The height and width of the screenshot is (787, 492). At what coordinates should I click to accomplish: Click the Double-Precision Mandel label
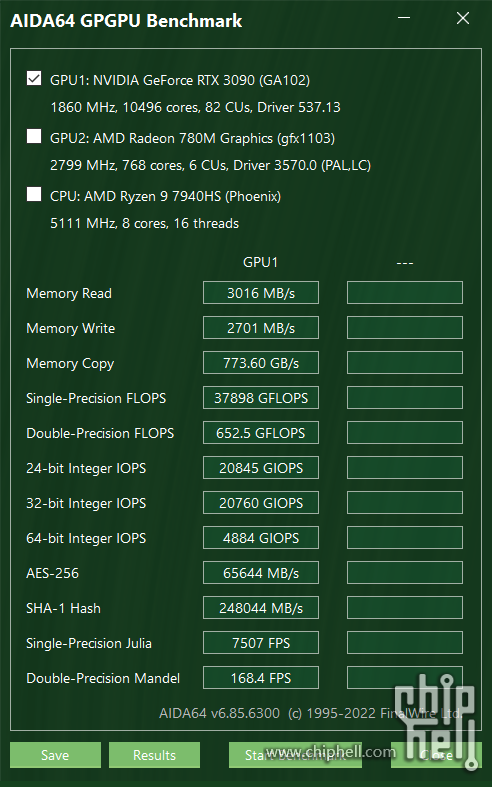click(103, 679)
